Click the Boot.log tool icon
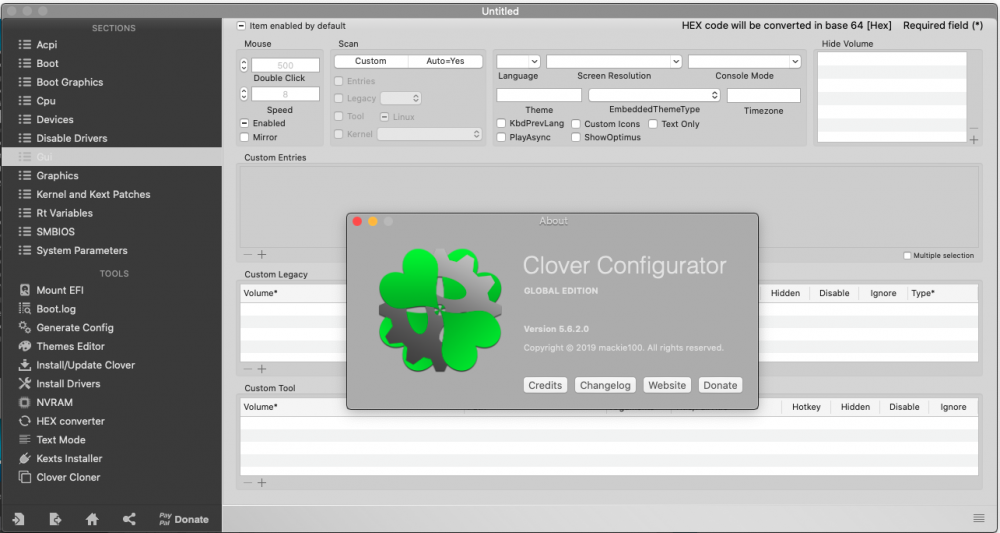 click(25, 309)
